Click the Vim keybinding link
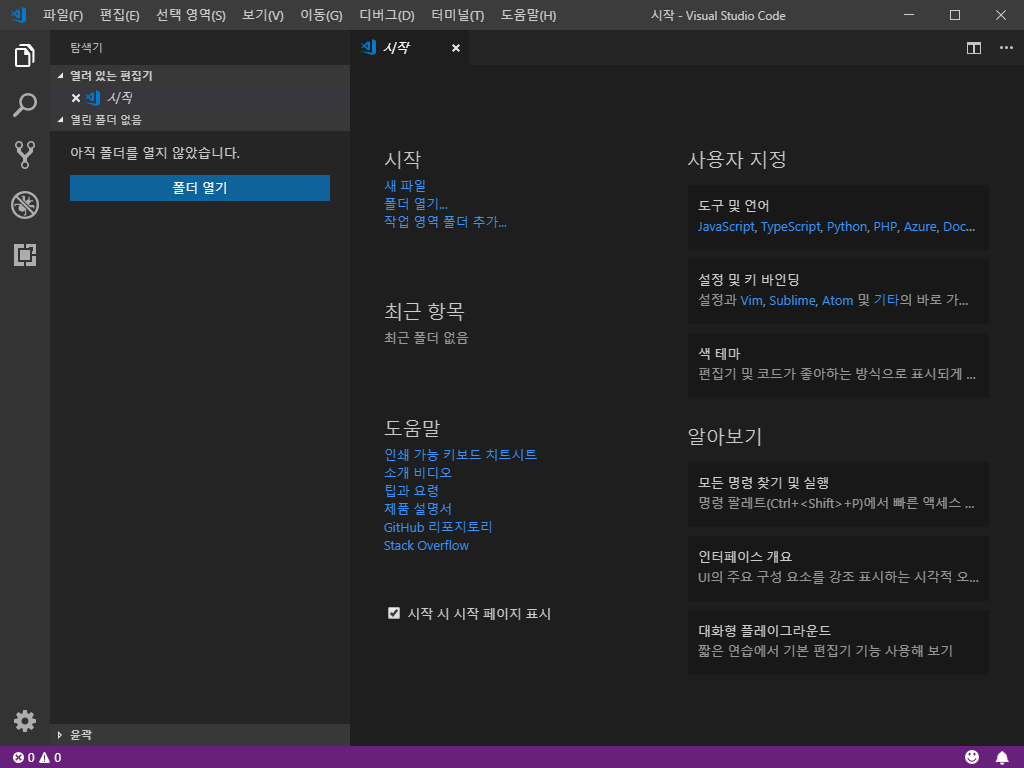This screenshot has width=1024, height=768. (x=751, y=300)
